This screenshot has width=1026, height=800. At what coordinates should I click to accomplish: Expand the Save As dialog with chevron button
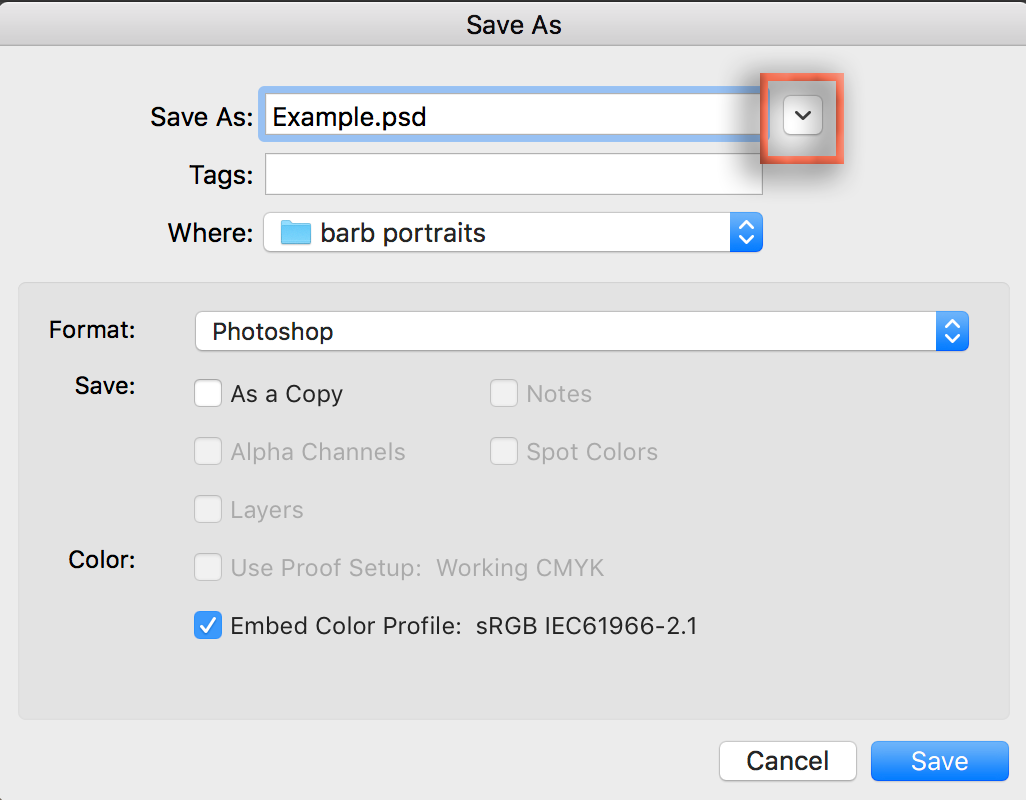click(x=802, y=117)
